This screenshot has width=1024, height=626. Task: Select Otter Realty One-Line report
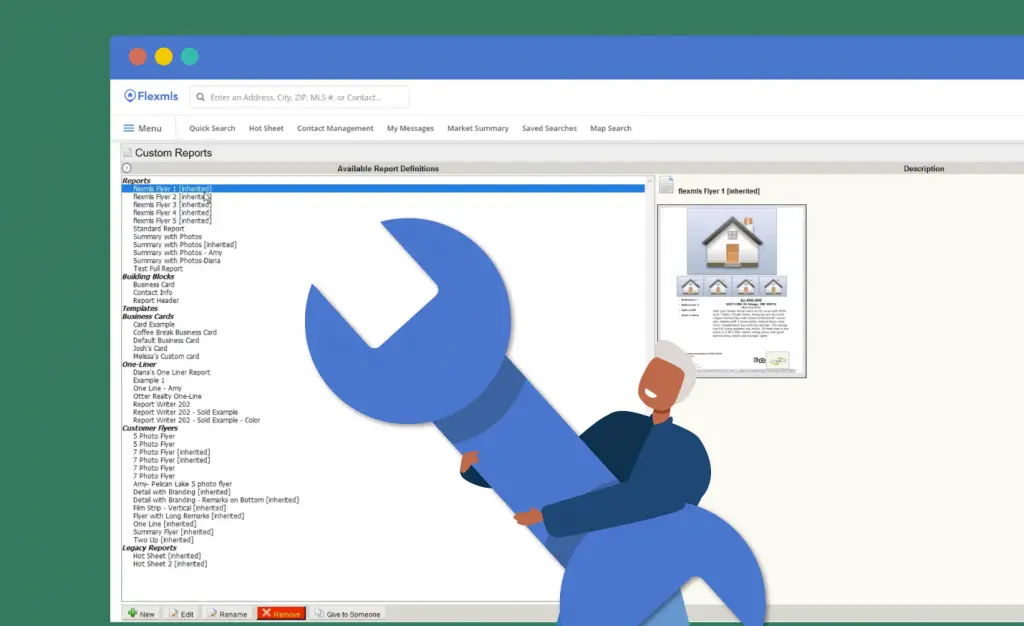click(x=167, y=396)
